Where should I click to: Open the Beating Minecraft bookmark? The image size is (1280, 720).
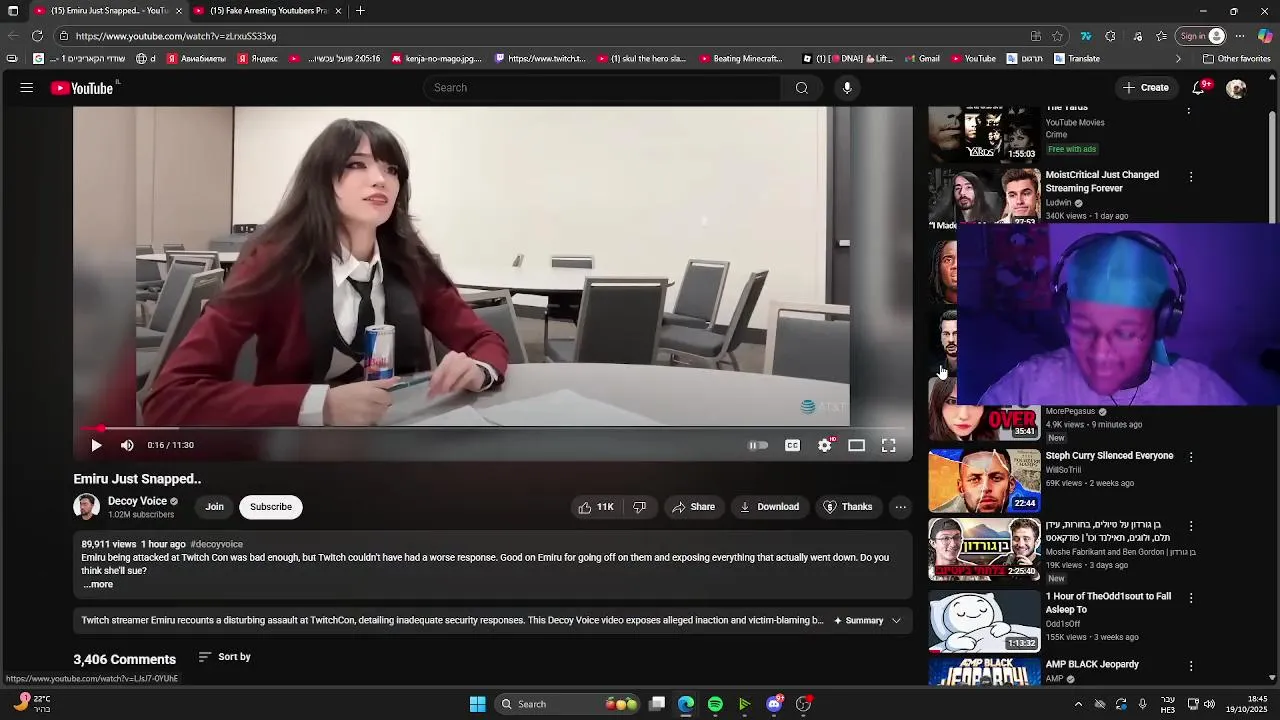pyautogui.click(x=741, y=59)
